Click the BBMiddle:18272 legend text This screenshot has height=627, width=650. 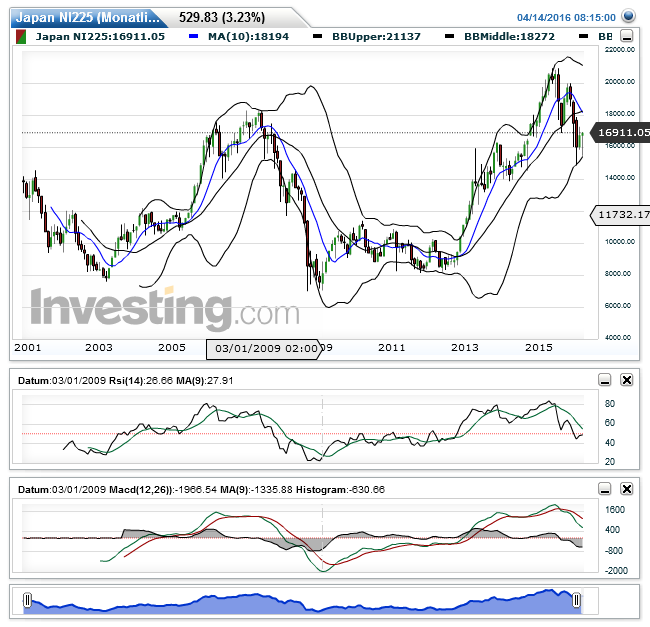point(509,36)
